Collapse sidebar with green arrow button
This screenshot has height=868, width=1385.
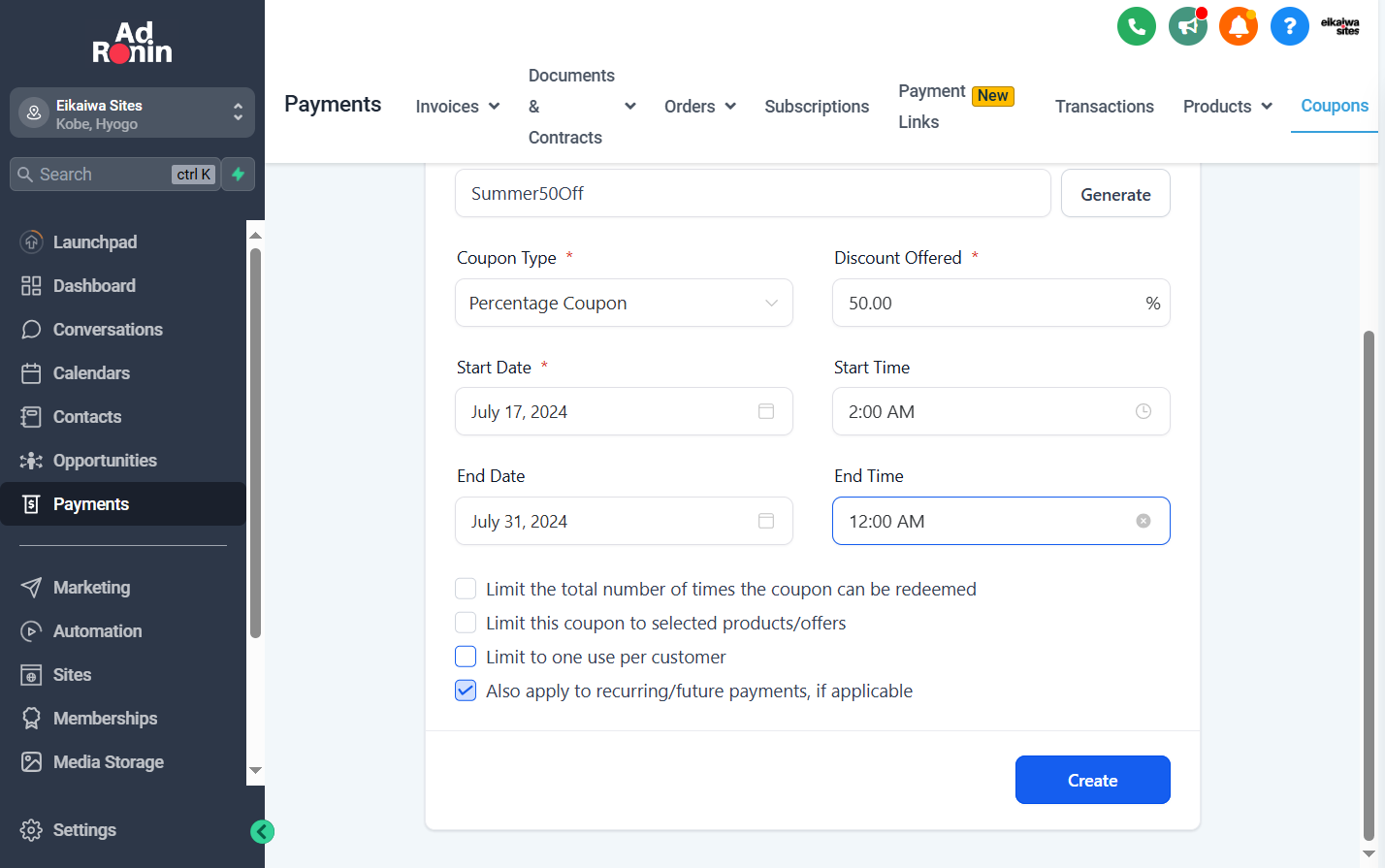[x=262, y=831]
